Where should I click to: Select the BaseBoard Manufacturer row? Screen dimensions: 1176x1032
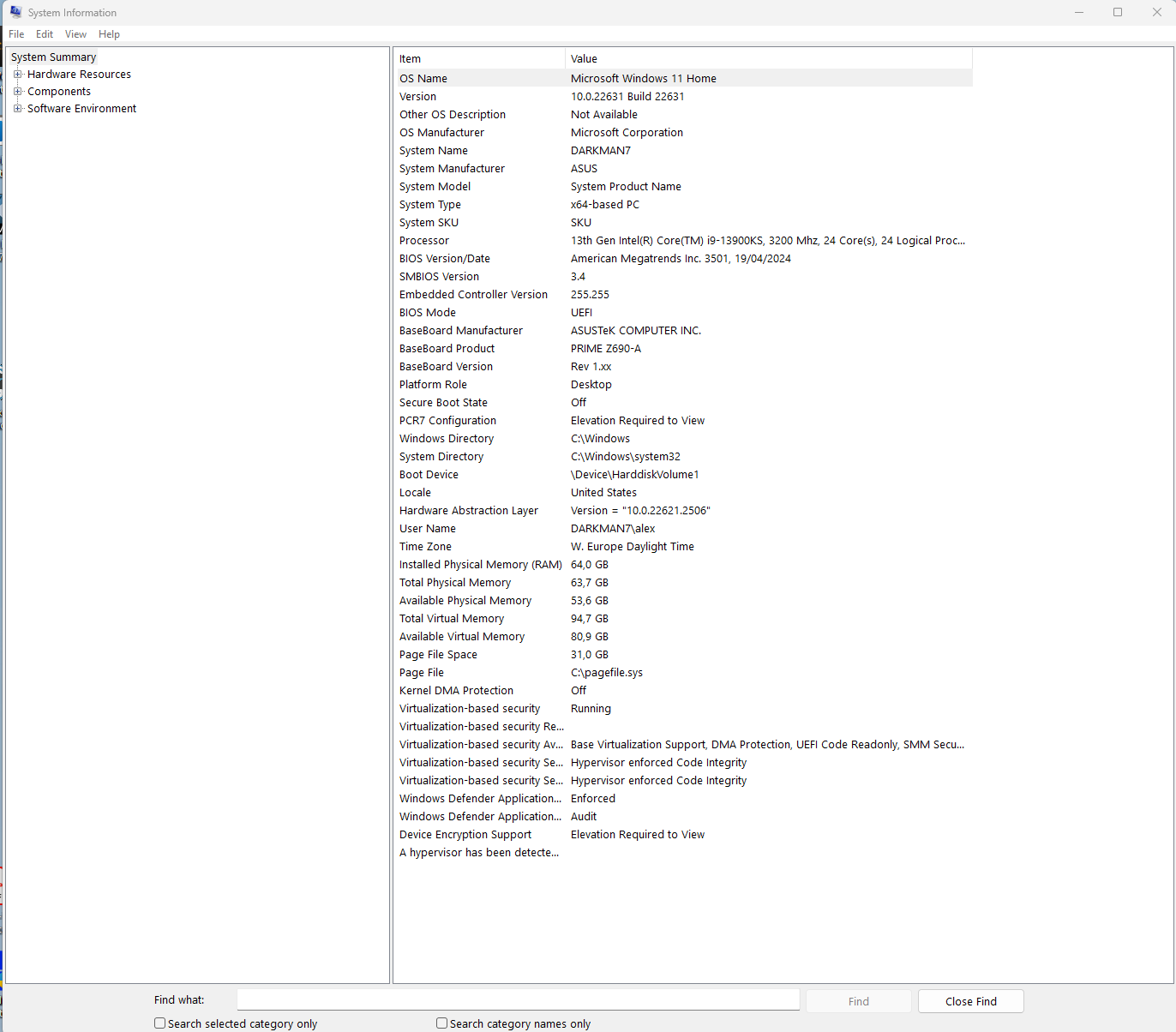pyautogui.click(x=683, y=331)
